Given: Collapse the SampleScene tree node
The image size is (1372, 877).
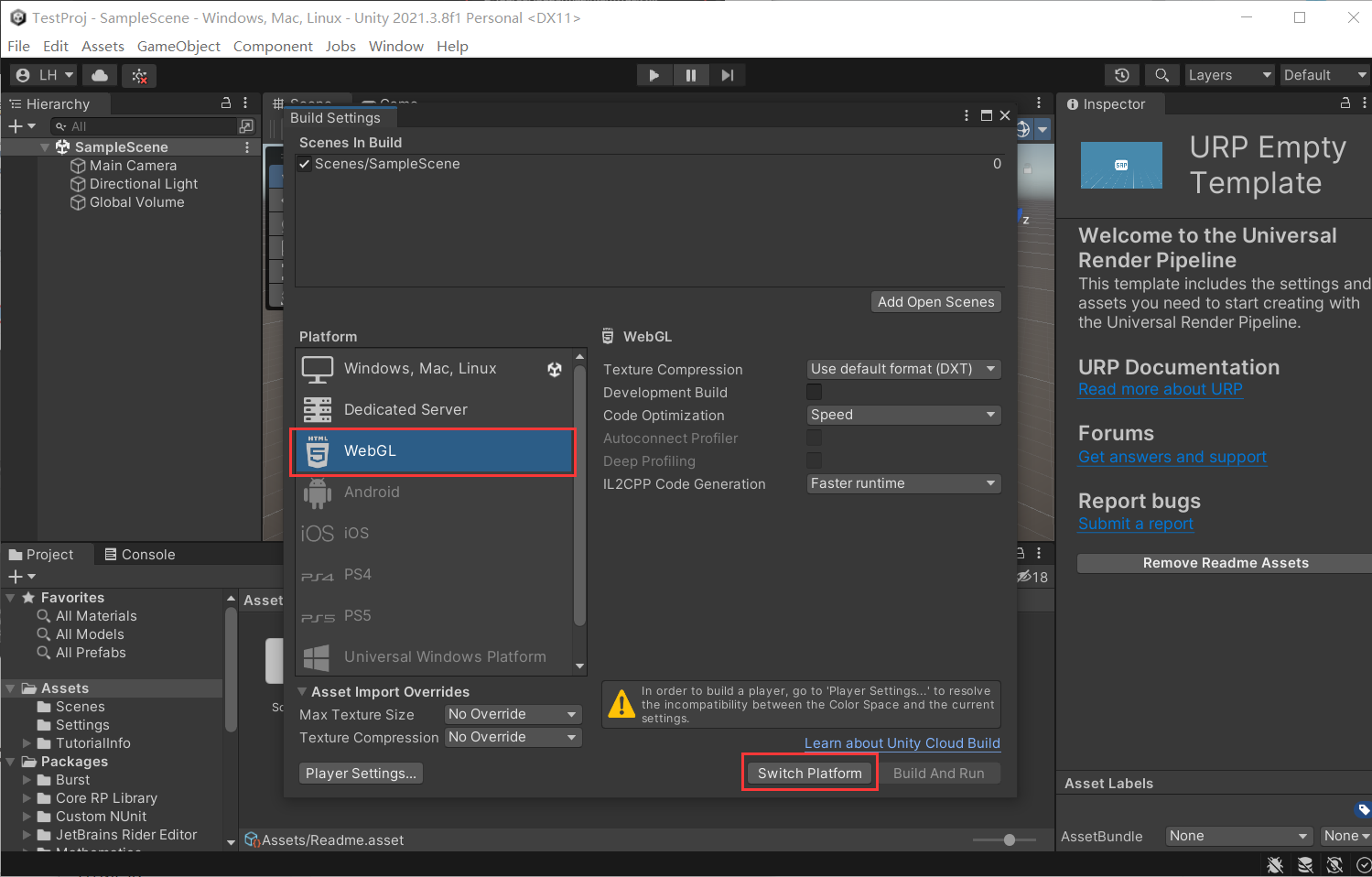Looking at the screenshot, I should [45, 147].
